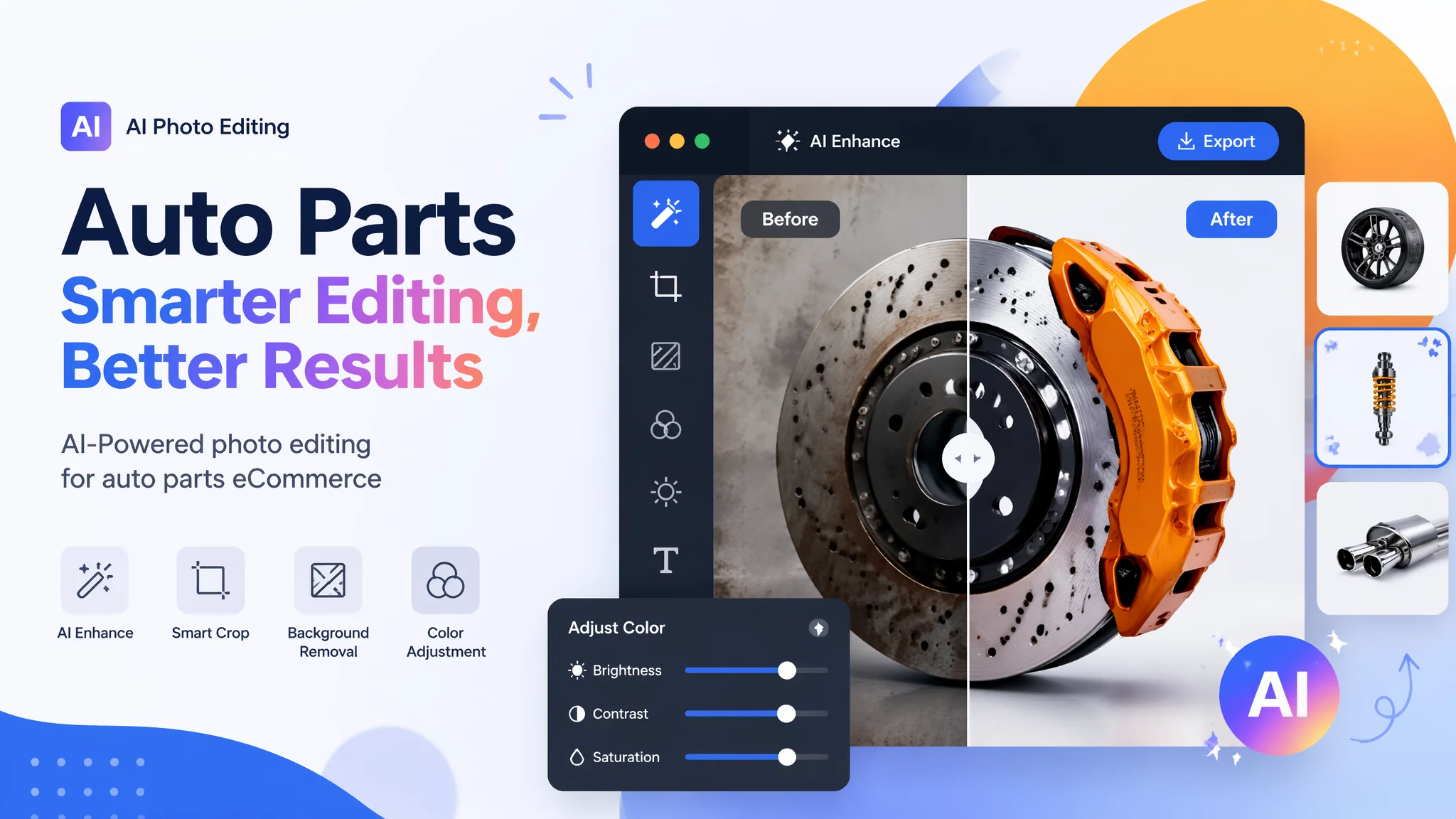Pick the Text tool in sidebar

click(x=666, y=560)
